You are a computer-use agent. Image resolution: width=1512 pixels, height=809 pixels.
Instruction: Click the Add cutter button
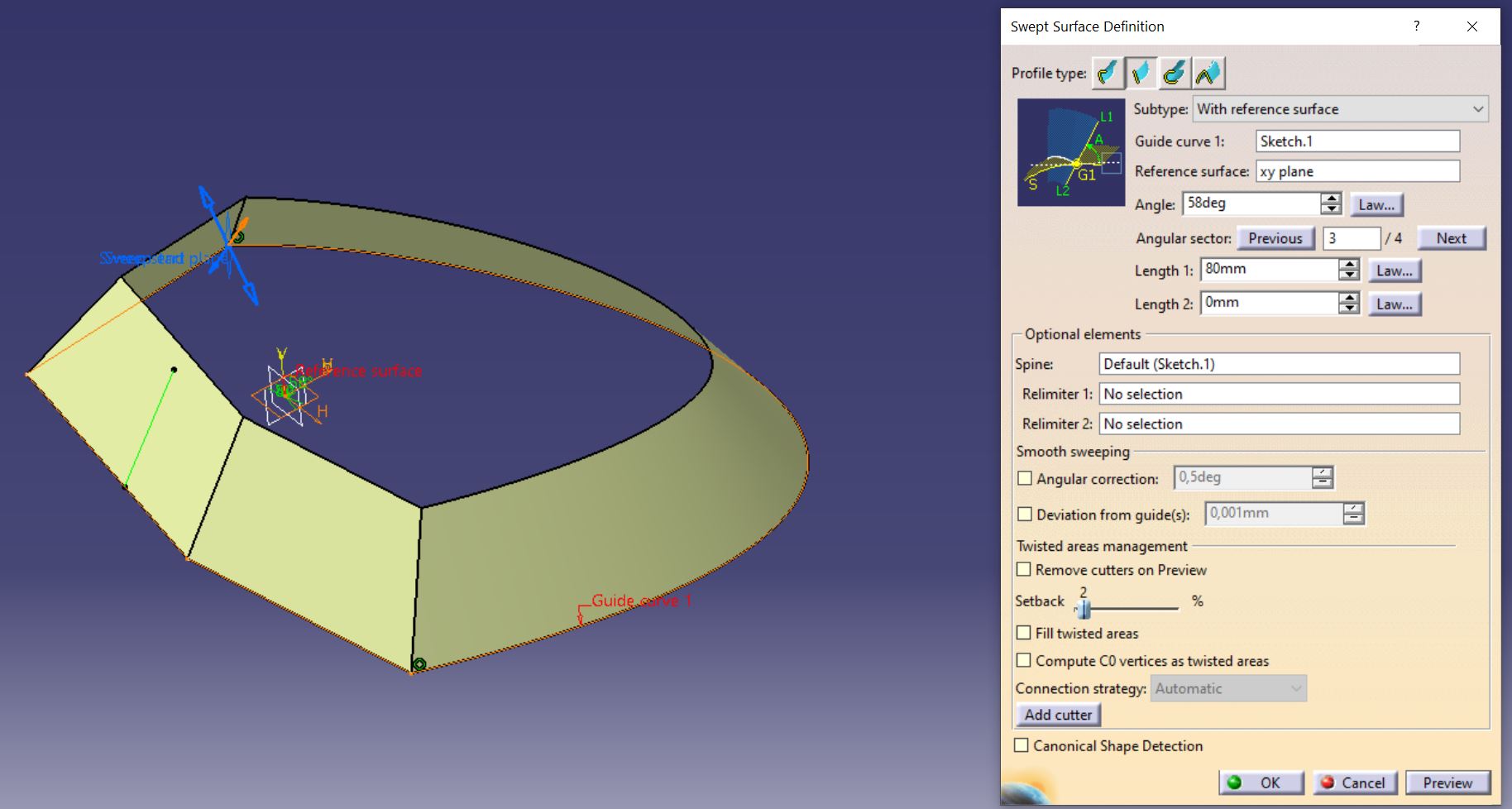click(1058, 715)
